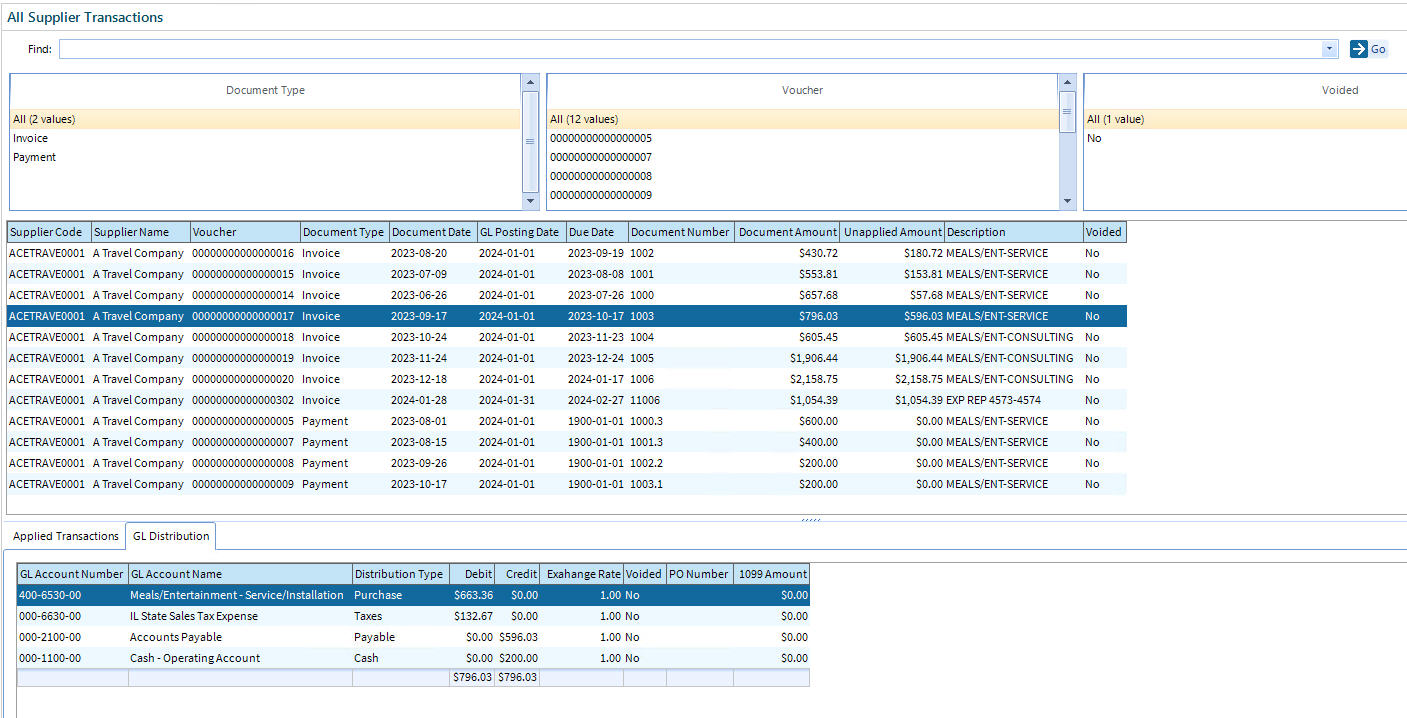Sort by Due Date column header
The image size is (1407, 718).
coord(596,232)
